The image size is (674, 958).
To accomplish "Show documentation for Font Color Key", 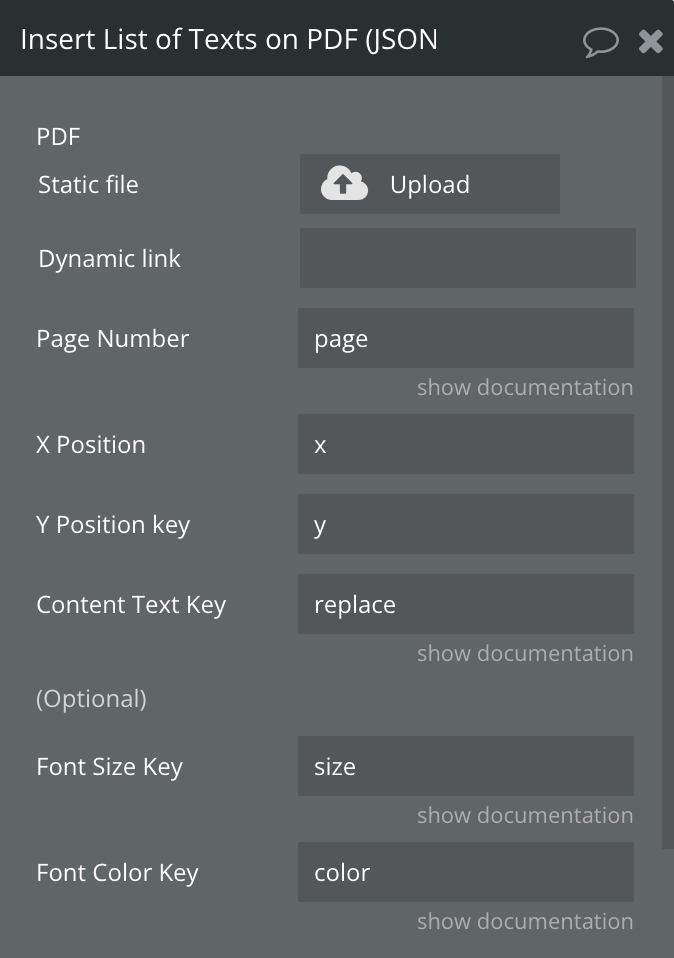I will pos(524,921).
